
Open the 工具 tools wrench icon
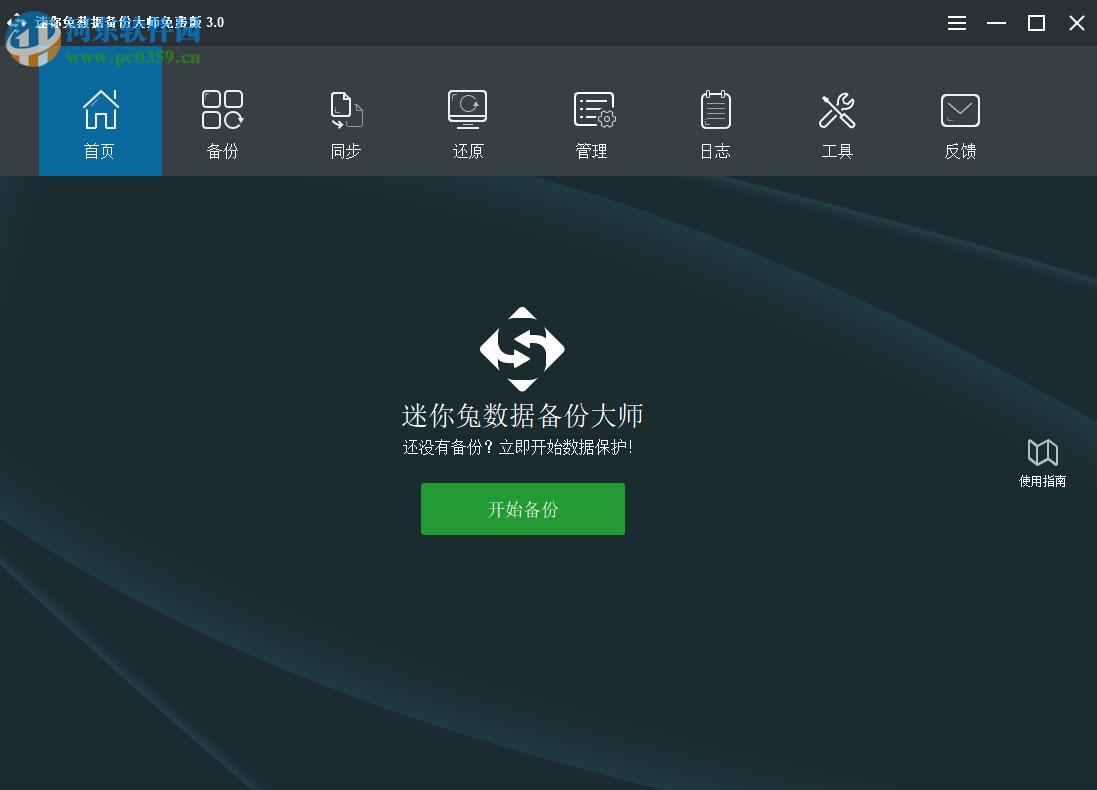pos(837,109)
